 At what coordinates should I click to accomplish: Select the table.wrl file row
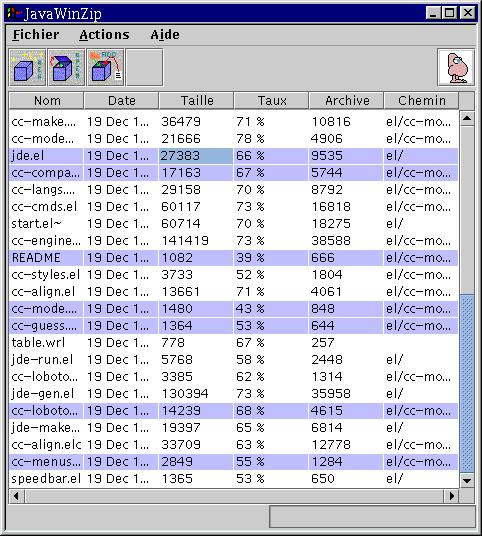(x=233, y=343)
